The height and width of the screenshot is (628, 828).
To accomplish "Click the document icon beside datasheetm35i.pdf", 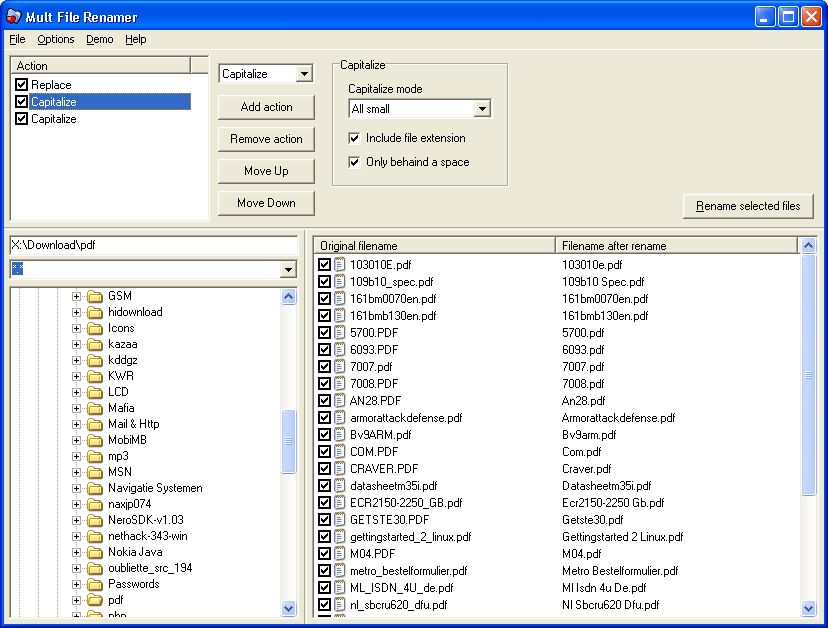I will tap(337, 486).
